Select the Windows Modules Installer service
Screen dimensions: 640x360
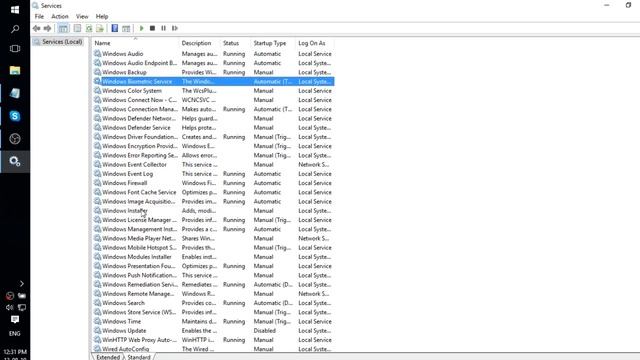(213, 257)
